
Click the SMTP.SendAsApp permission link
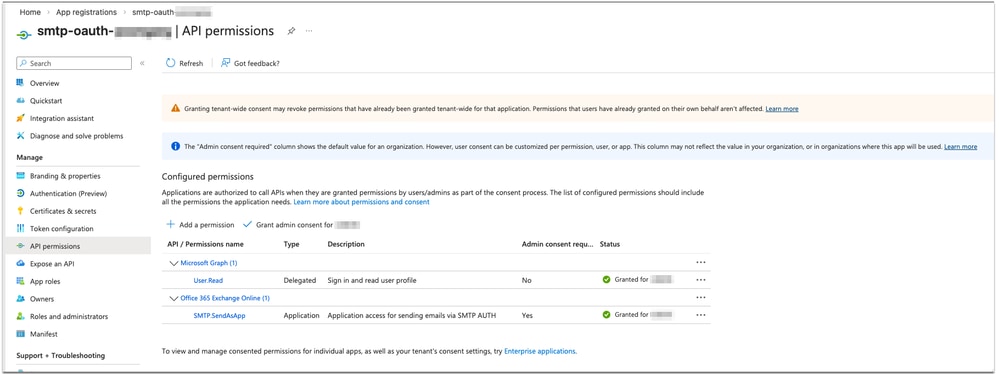(219, 315)
